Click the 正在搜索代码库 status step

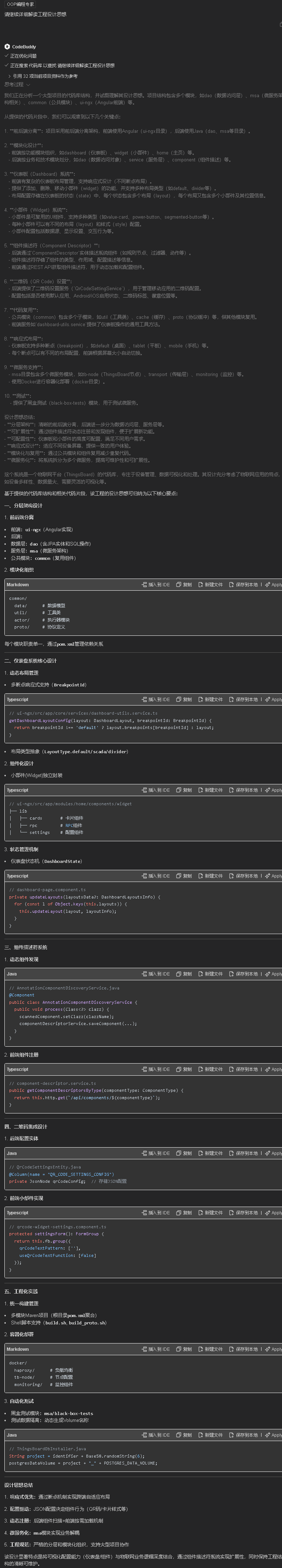(x=61, y=66)
